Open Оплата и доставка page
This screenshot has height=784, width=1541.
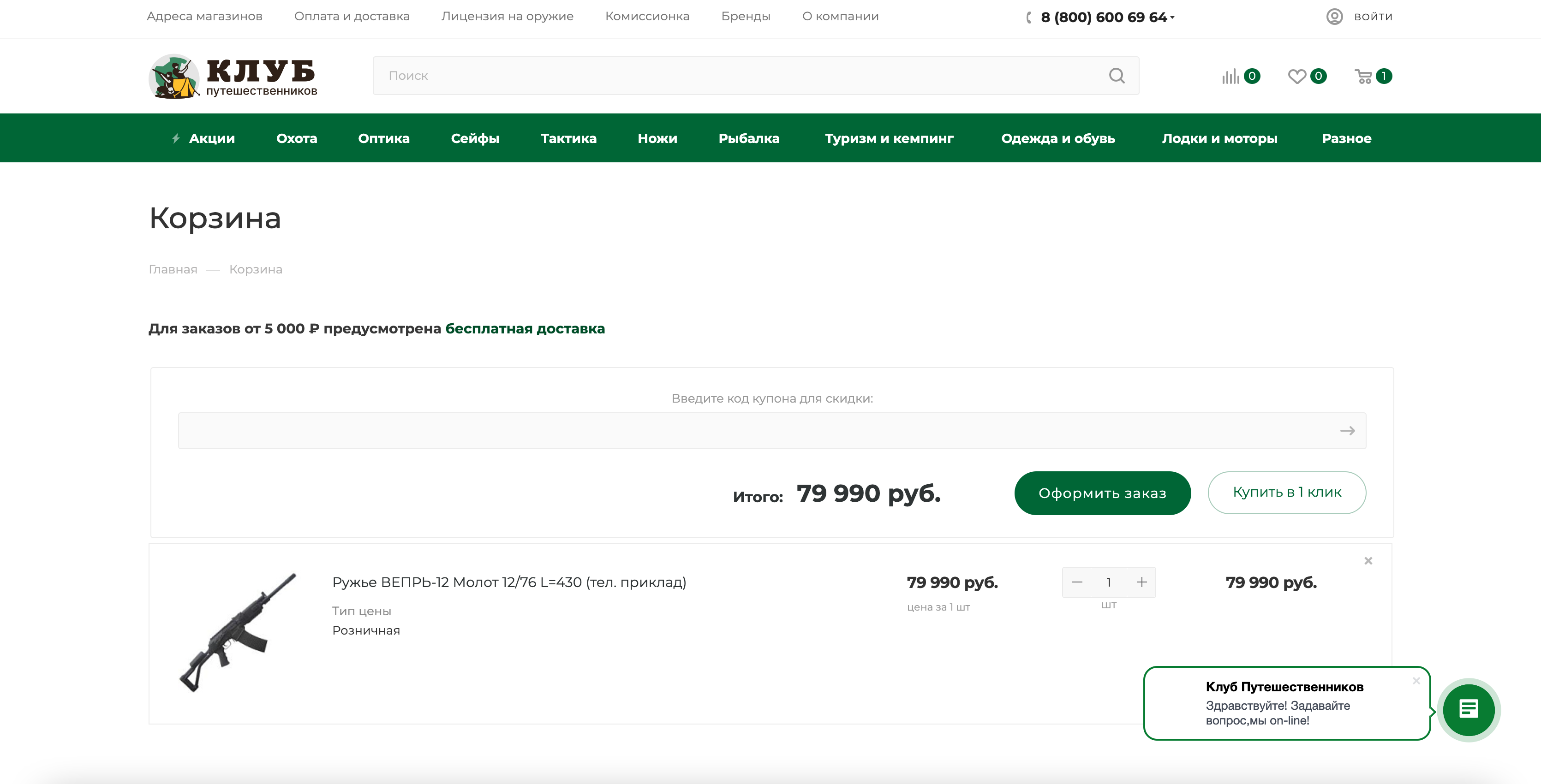pos(352,16)
